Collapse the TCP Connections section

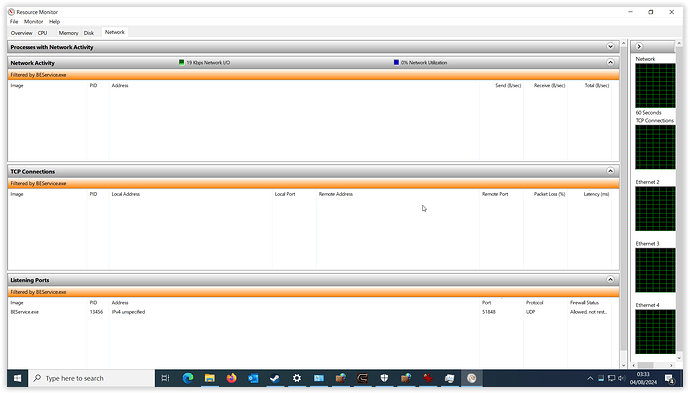click(x=610, y=171)
